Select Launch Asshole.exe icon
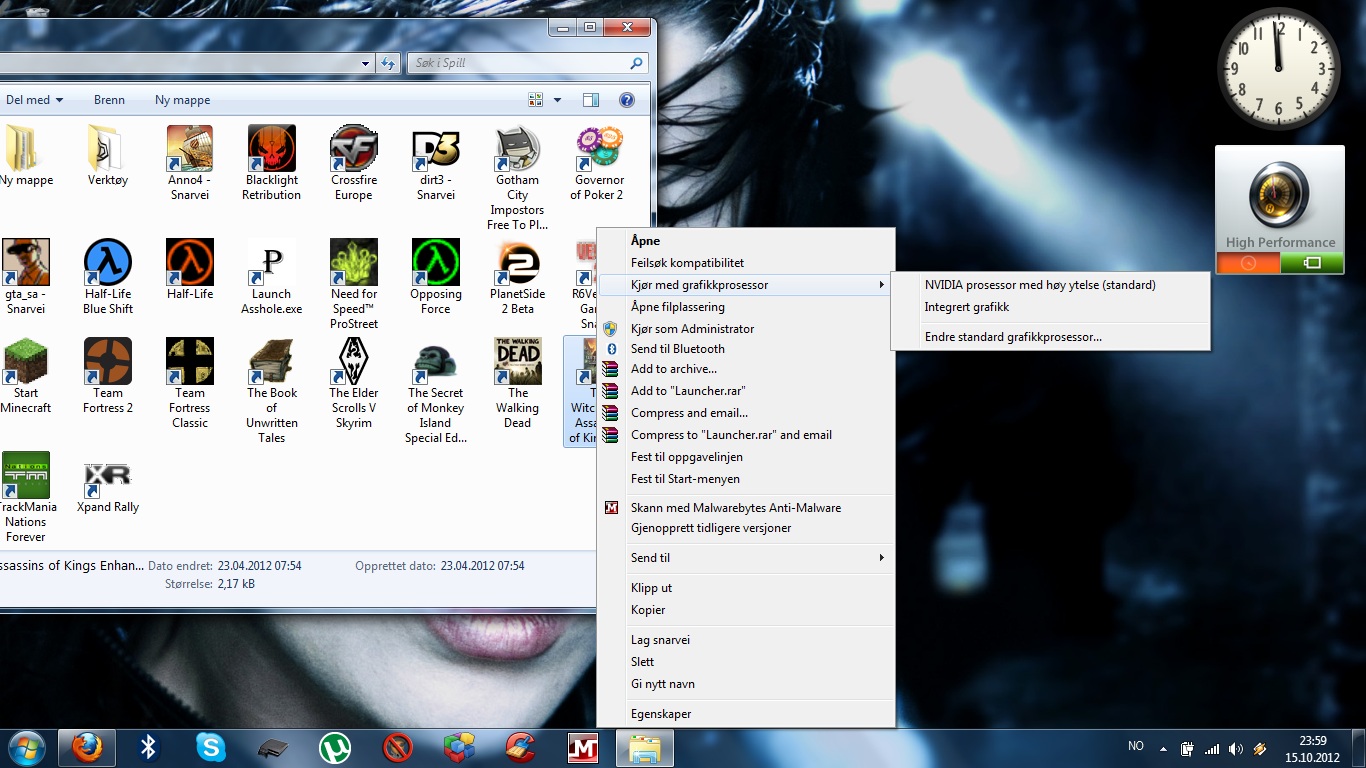Image resolution: width=1366 pixels, height=768 pixels. point(271,262)
